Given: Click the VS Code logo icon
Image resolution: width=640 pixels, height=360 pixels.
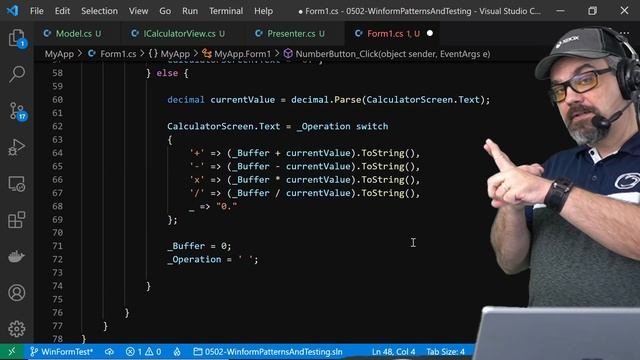Looking at the screenshot, I should point(12,11).
